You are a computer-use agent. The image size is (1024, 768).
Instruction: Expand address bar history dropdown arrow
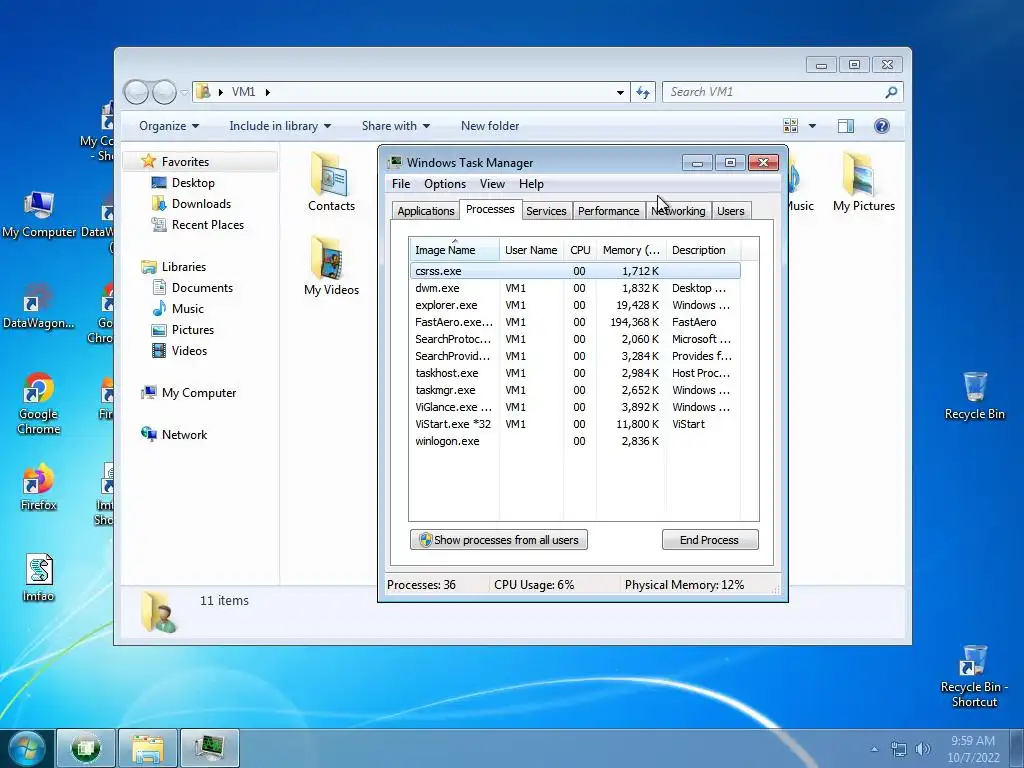(620, 93)
